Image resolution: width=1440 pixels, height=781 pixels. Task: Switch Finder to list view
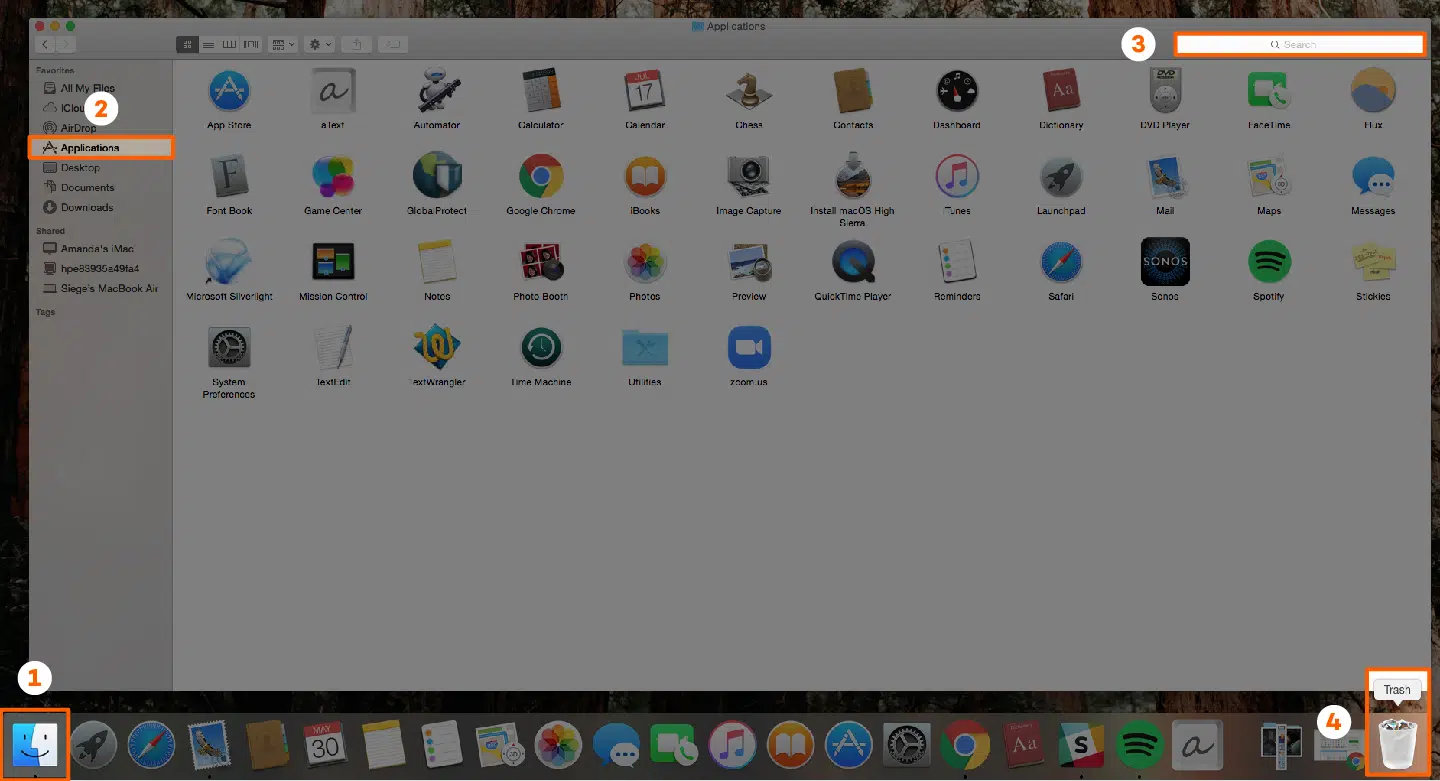[x=208, y=45]
